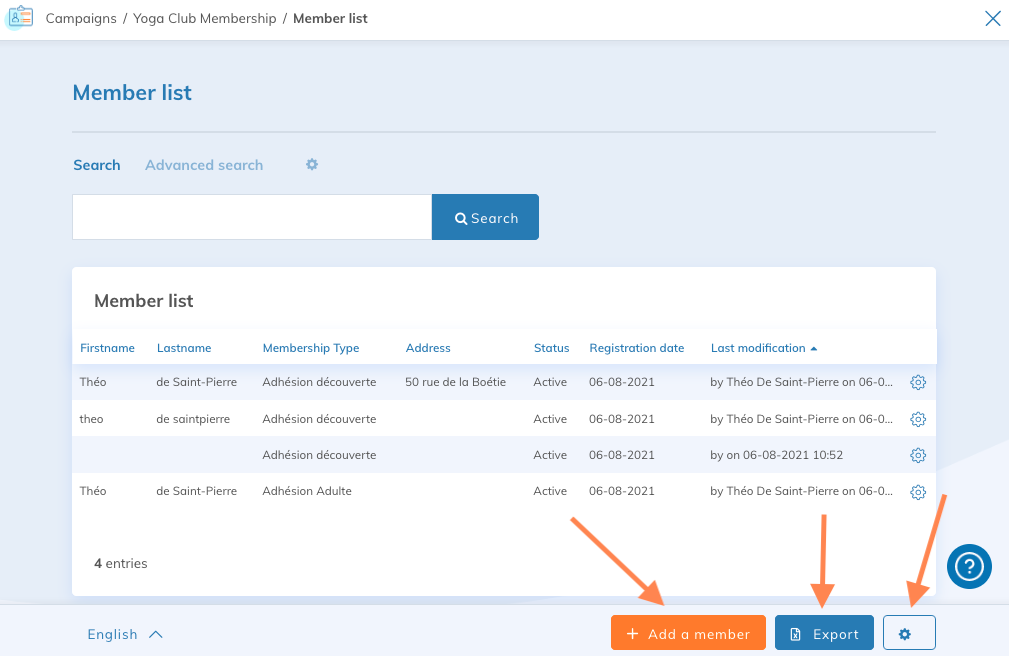Open settings gear for the nameless member row

(x=918, y=455)
